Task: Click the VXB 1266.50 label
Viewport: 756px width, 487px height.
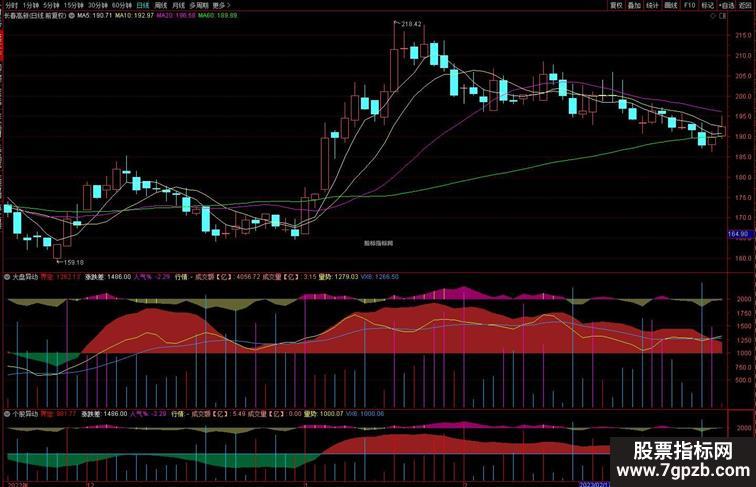Action: [x=379, y=277]
